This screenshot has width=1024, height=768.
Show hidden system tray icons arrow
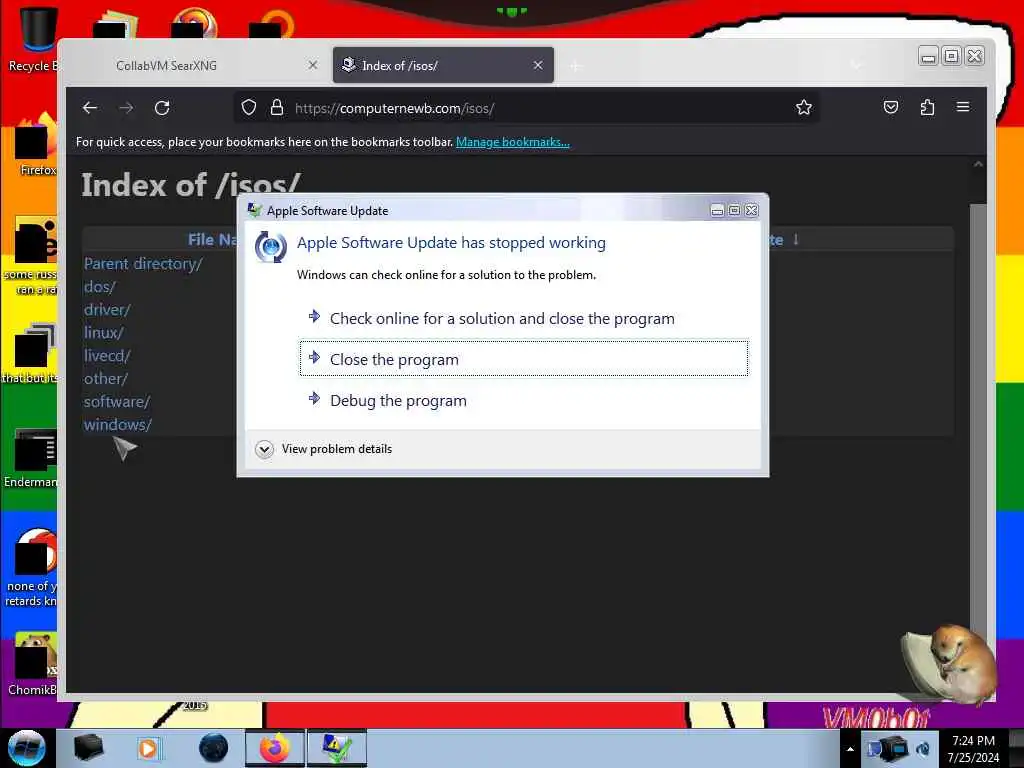pyautogui.click(x=850, y=749)
